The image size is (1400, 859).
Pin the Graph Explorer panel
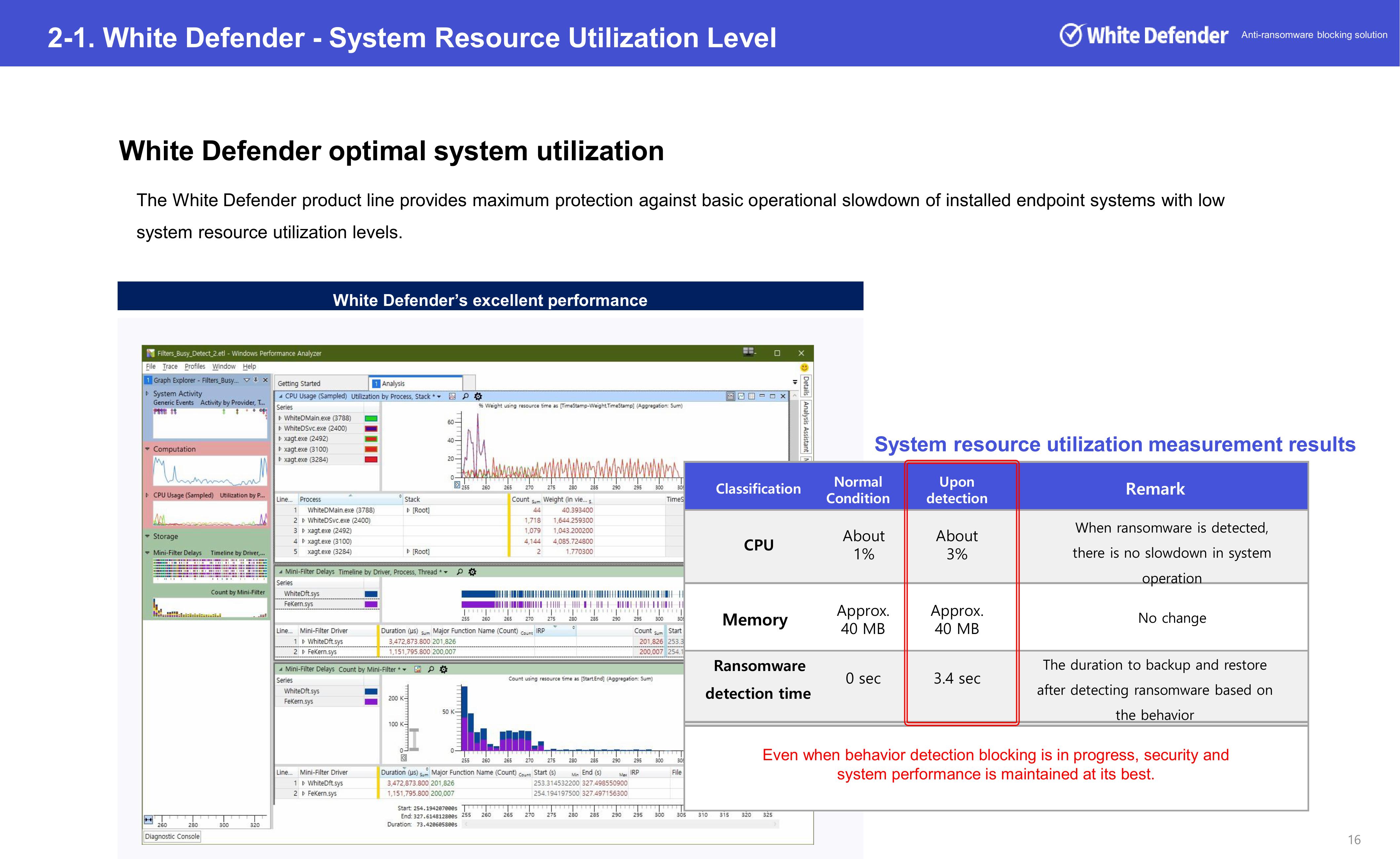256,380
